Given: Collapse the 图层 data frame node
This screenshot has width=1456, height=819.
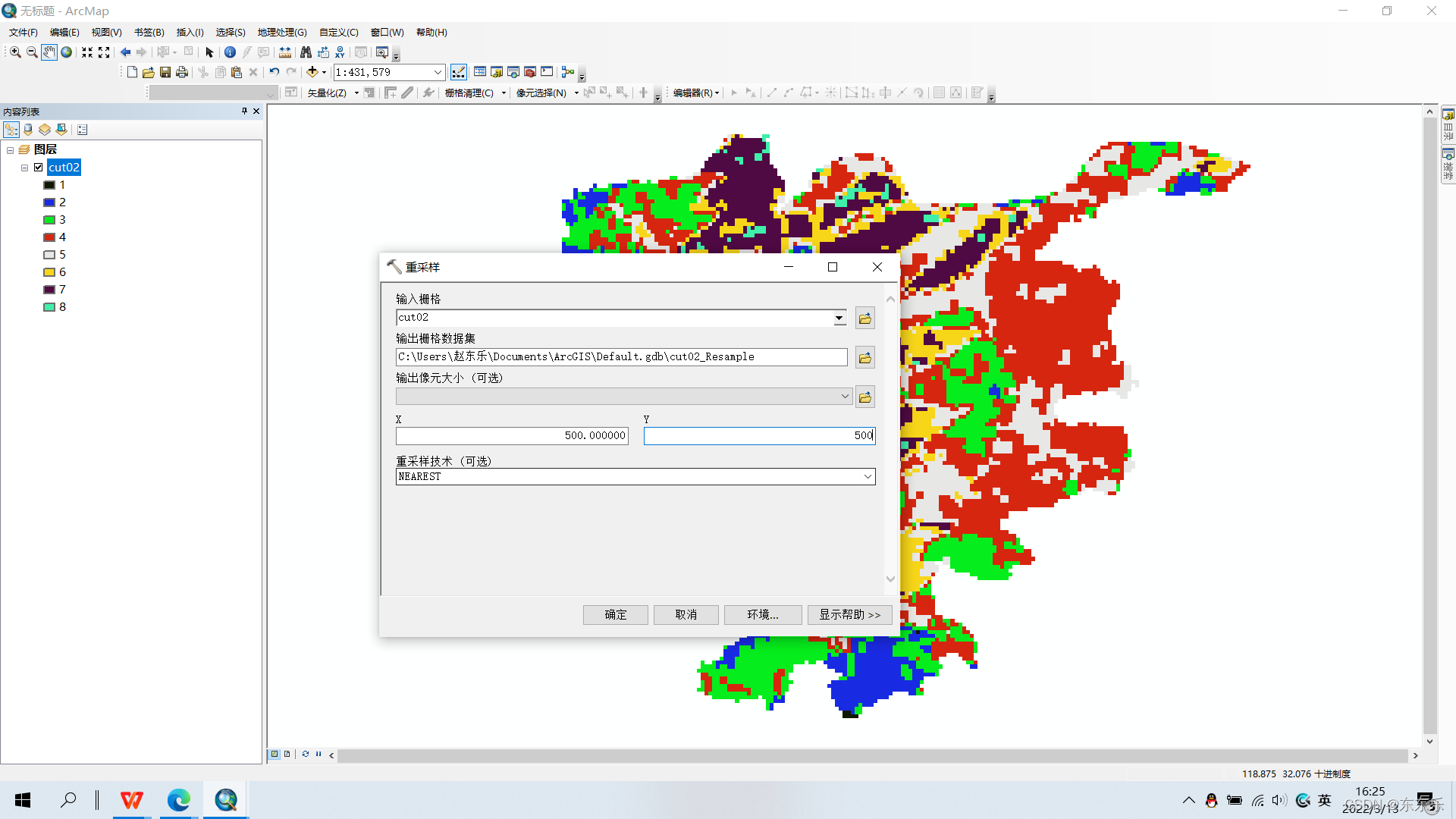Looking at the screenshot, I should click(x=11, y=150).
